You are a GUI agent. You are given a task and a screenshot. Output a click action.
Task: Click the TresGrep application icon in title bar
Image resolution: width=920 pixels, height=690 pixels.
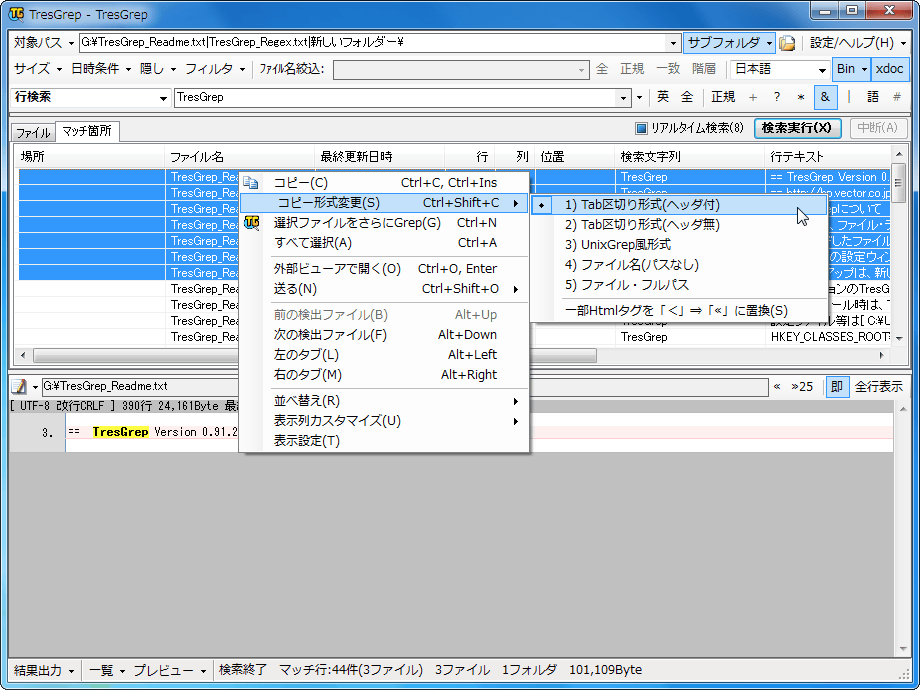pos(16,13)
